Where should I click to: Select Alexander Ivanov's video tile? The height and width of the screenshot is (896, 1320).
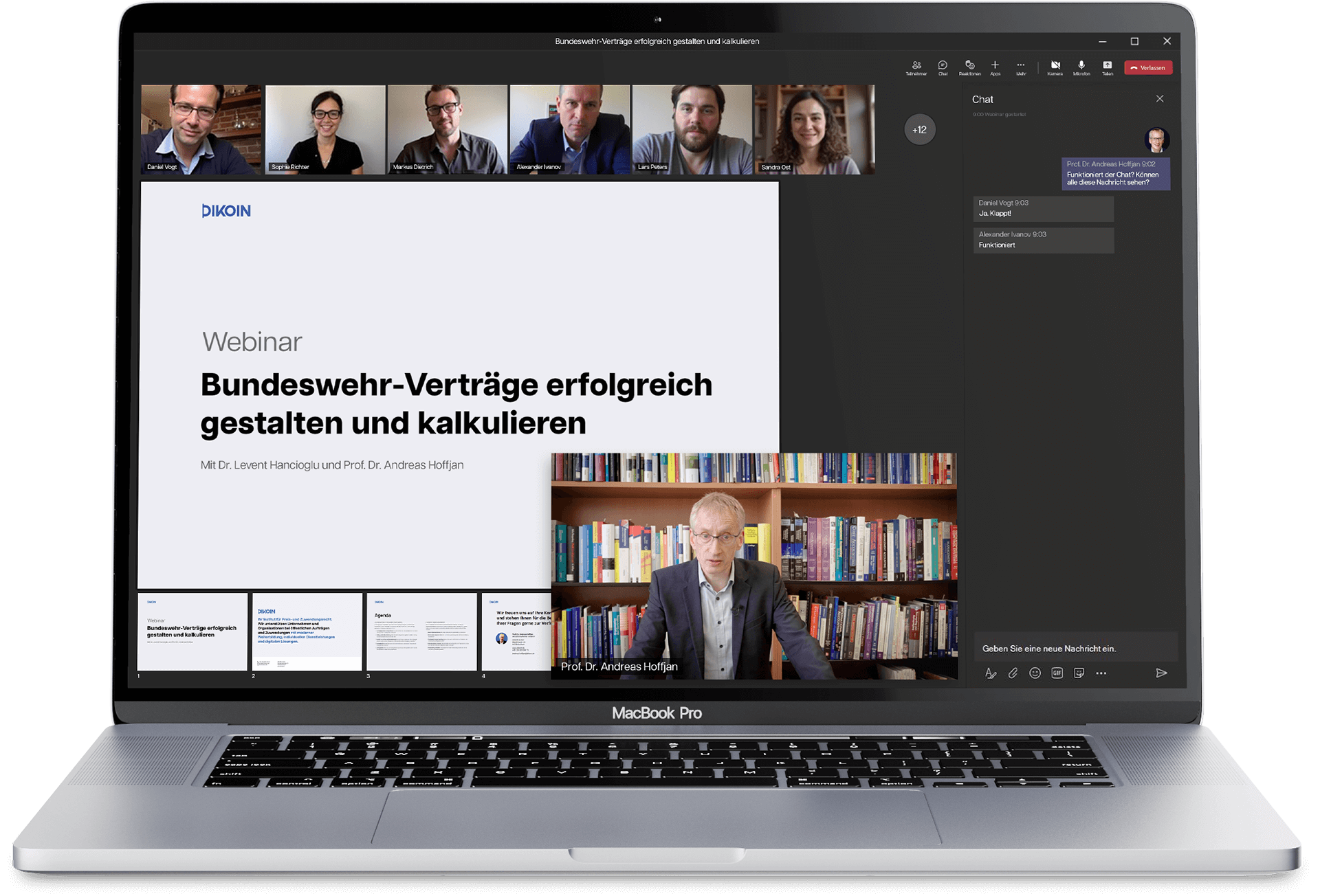tap(569, 129)
